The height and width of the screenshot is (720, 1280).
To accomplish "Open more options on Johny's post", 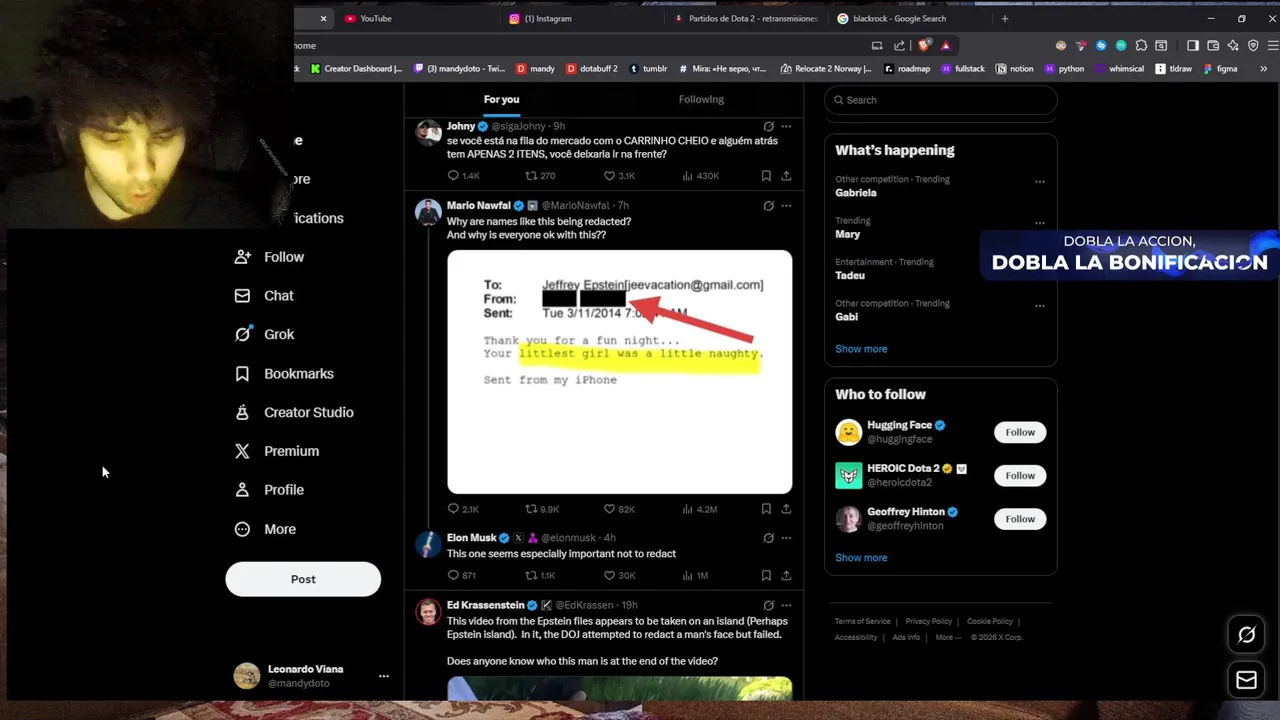I will click(786, 126).
